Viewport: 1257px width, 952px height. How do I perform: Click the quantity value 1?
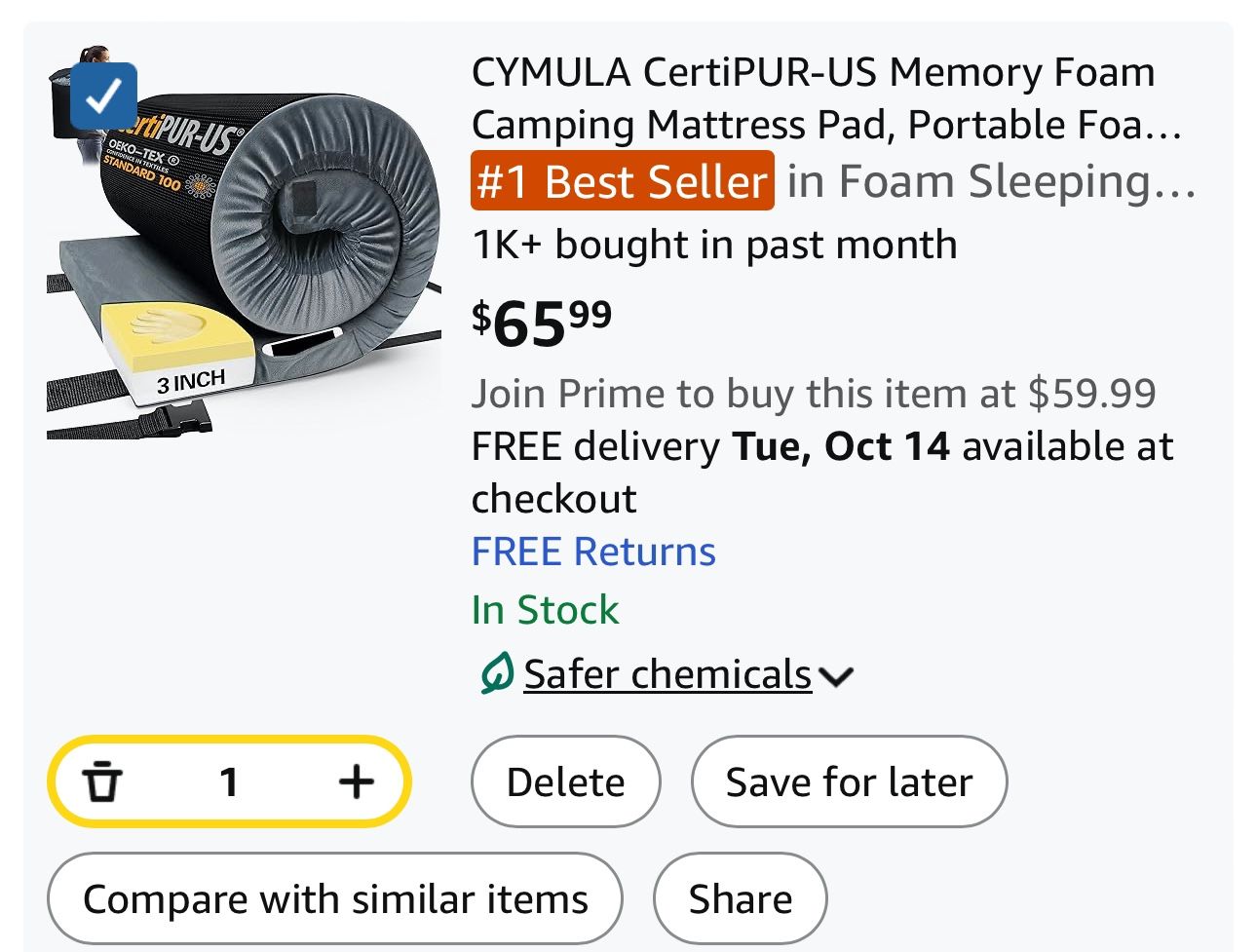pyautogui.click(x=229, y=781)
